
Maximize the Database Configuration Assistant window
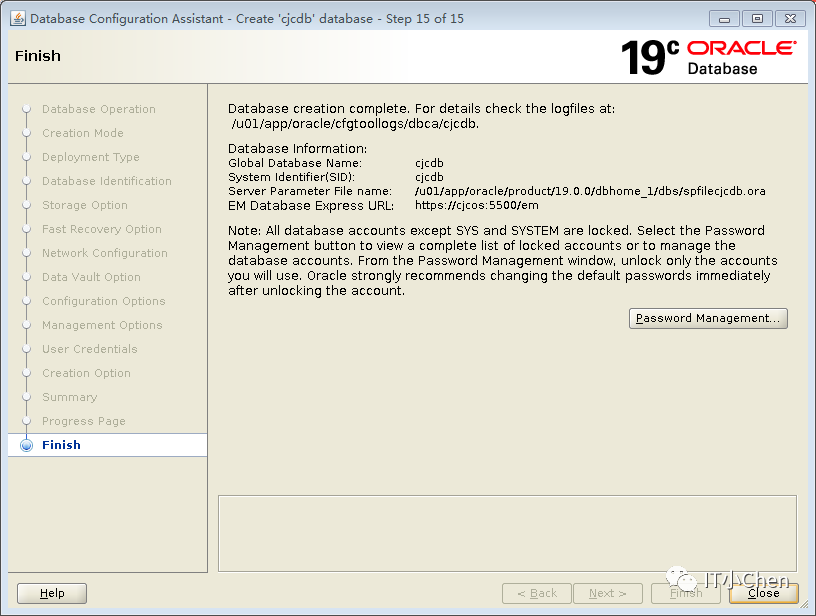[757, 19]
